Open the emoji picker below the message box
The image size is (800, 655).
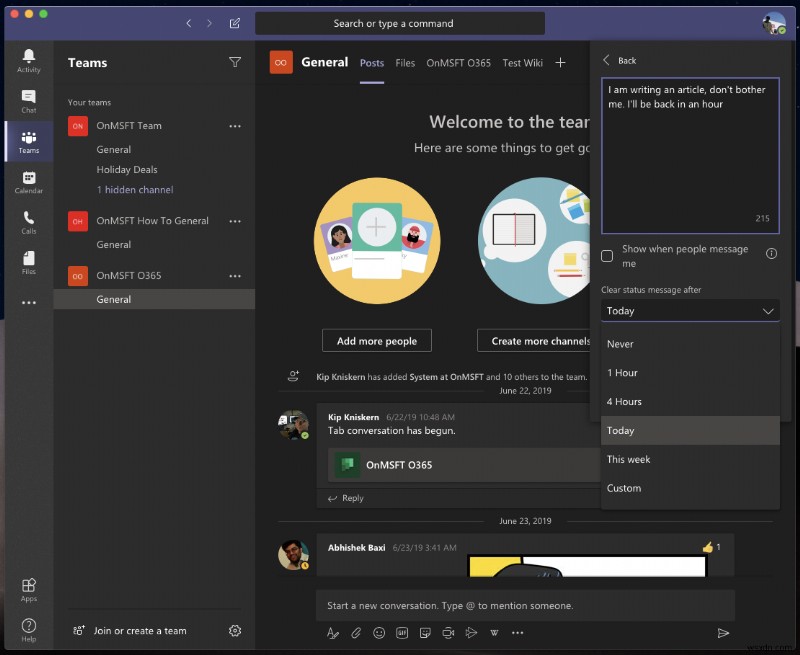tap(379, 632)
